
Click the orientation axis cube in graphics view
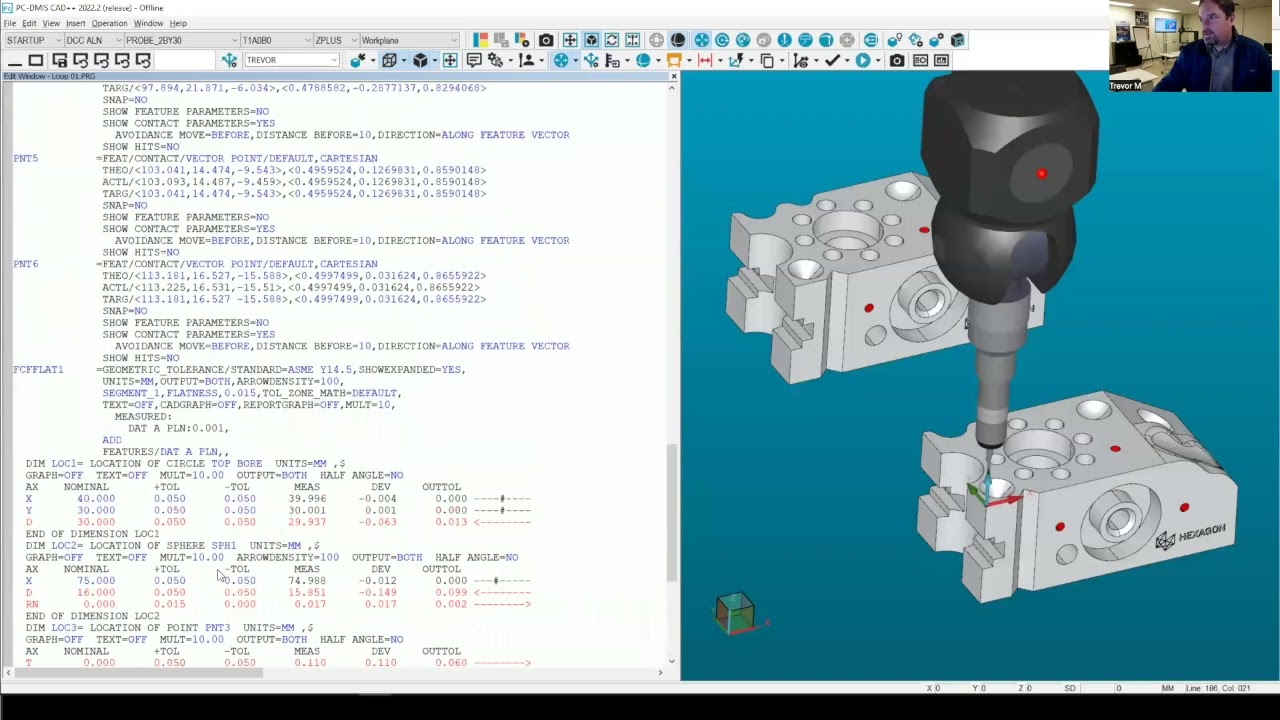point(735,613)
